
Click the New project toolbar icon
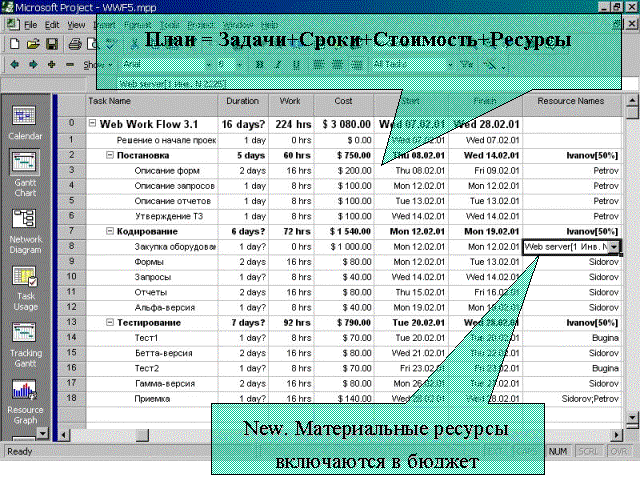[14, 44]
